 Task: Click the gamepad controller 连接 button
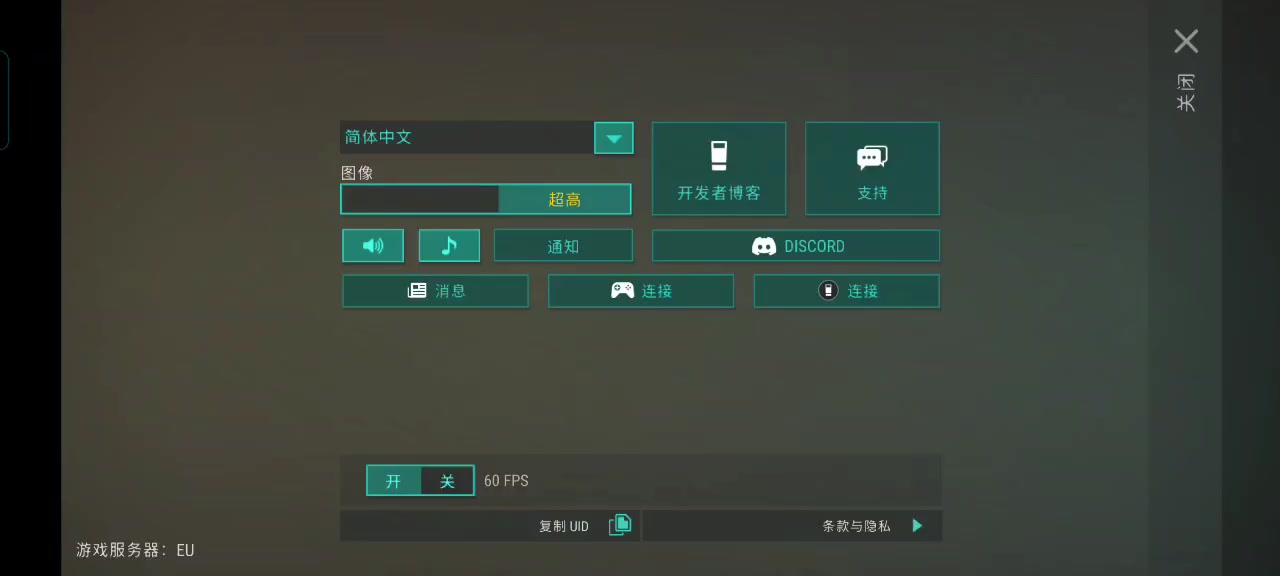pos(641,291)
